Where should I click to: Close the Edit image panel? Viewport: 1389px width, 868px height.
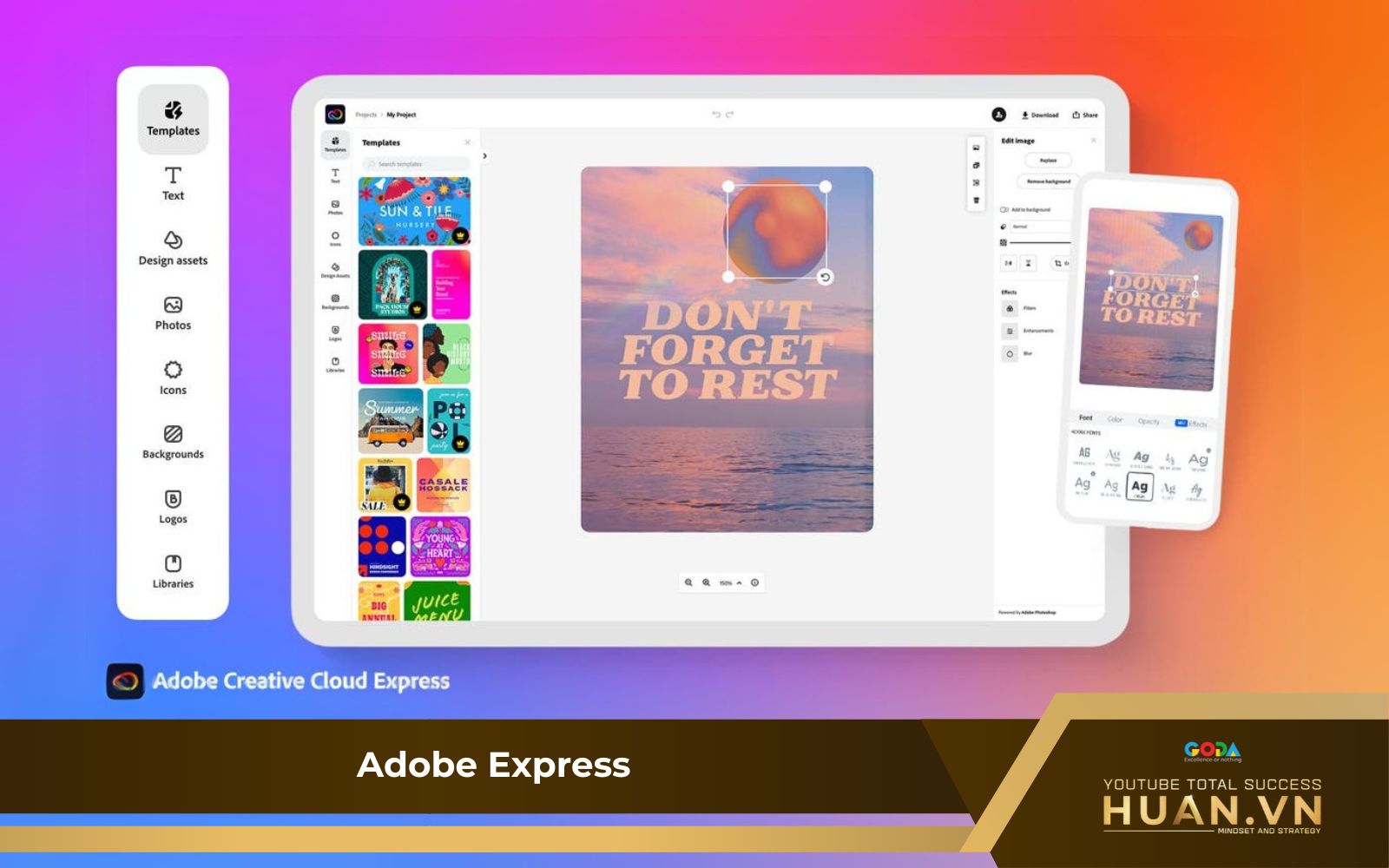click(x=1093, y=140)
